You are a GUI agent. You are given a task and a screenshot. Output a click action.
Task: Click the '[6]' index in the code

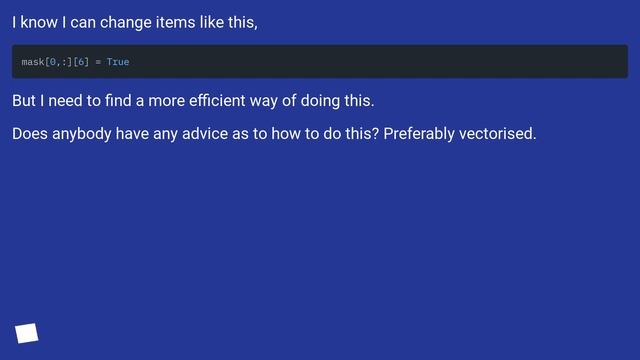(x=81, y=62)
